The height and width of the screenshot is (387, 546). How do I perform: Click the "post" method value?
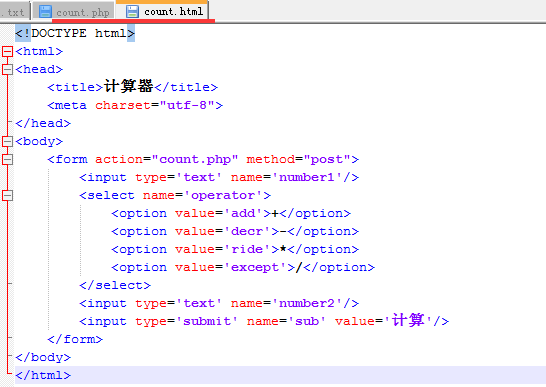coord(327,160)
